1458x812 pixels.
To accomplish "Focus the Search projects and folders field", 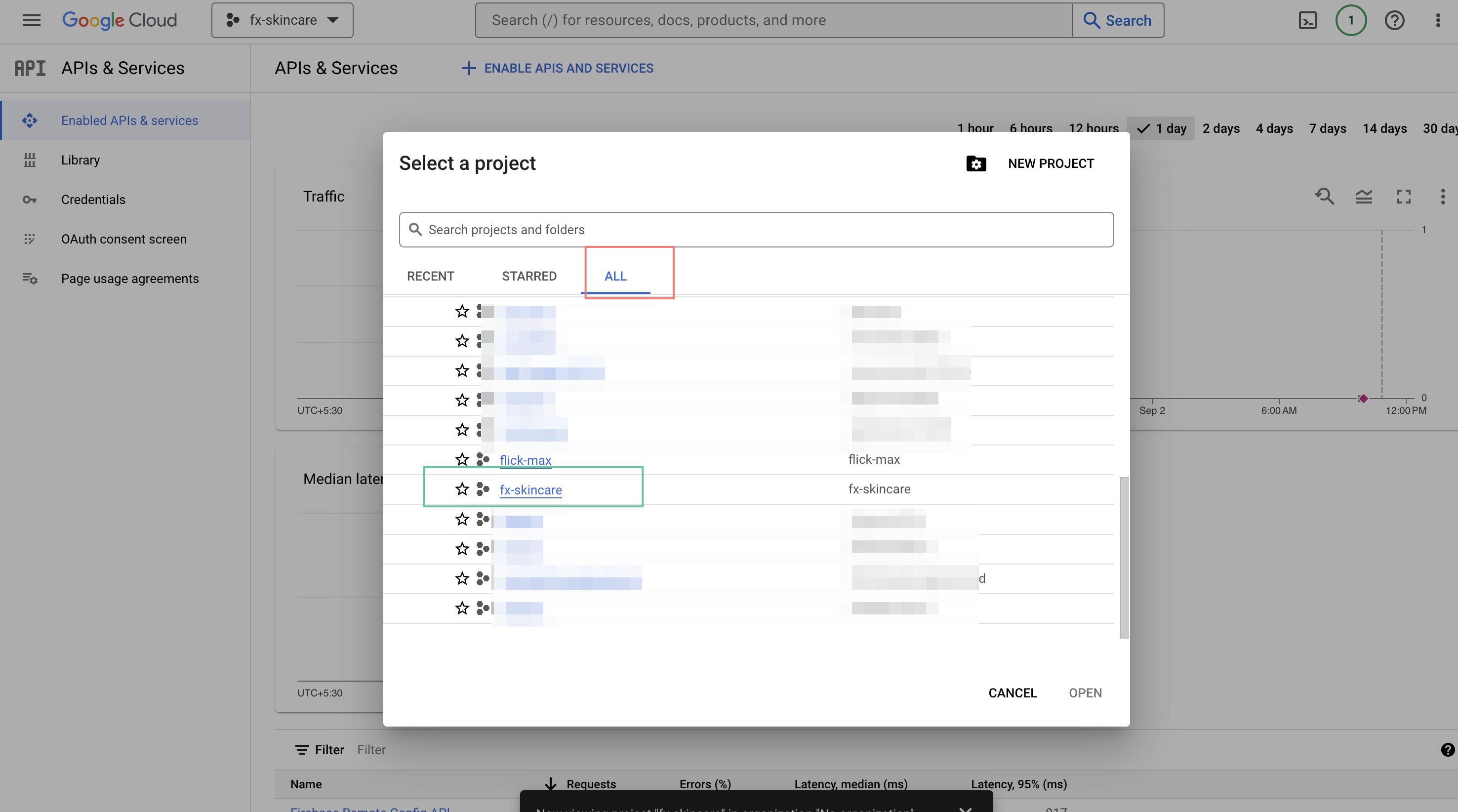I will pyautogui.click(x=756, y=230).
